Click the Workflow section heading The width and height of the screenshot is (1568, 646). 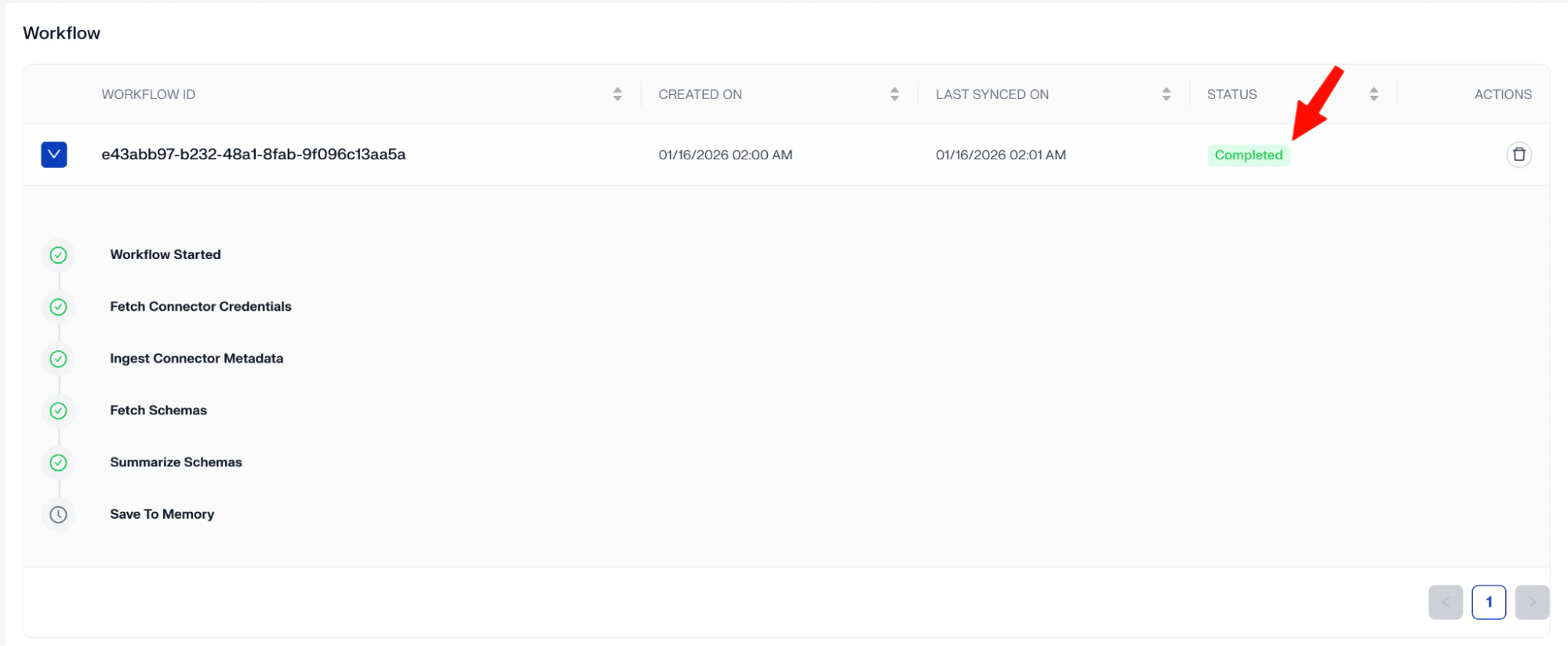point(61,33)
